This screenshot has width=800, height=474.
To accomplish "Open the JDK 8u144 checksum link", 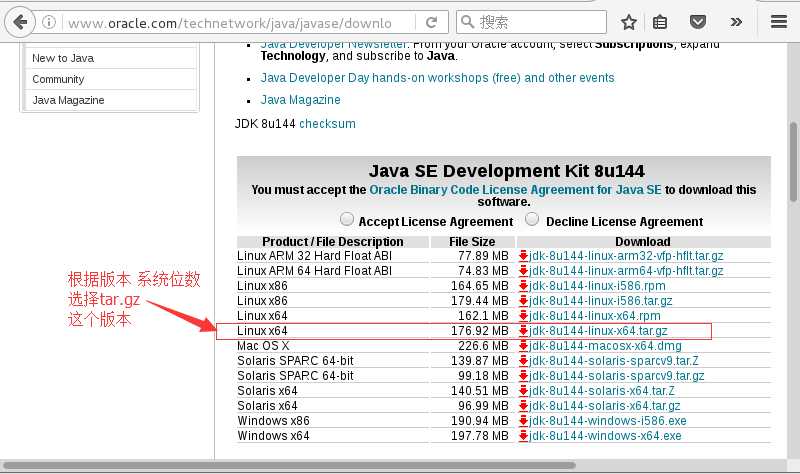I will [327, 123].
